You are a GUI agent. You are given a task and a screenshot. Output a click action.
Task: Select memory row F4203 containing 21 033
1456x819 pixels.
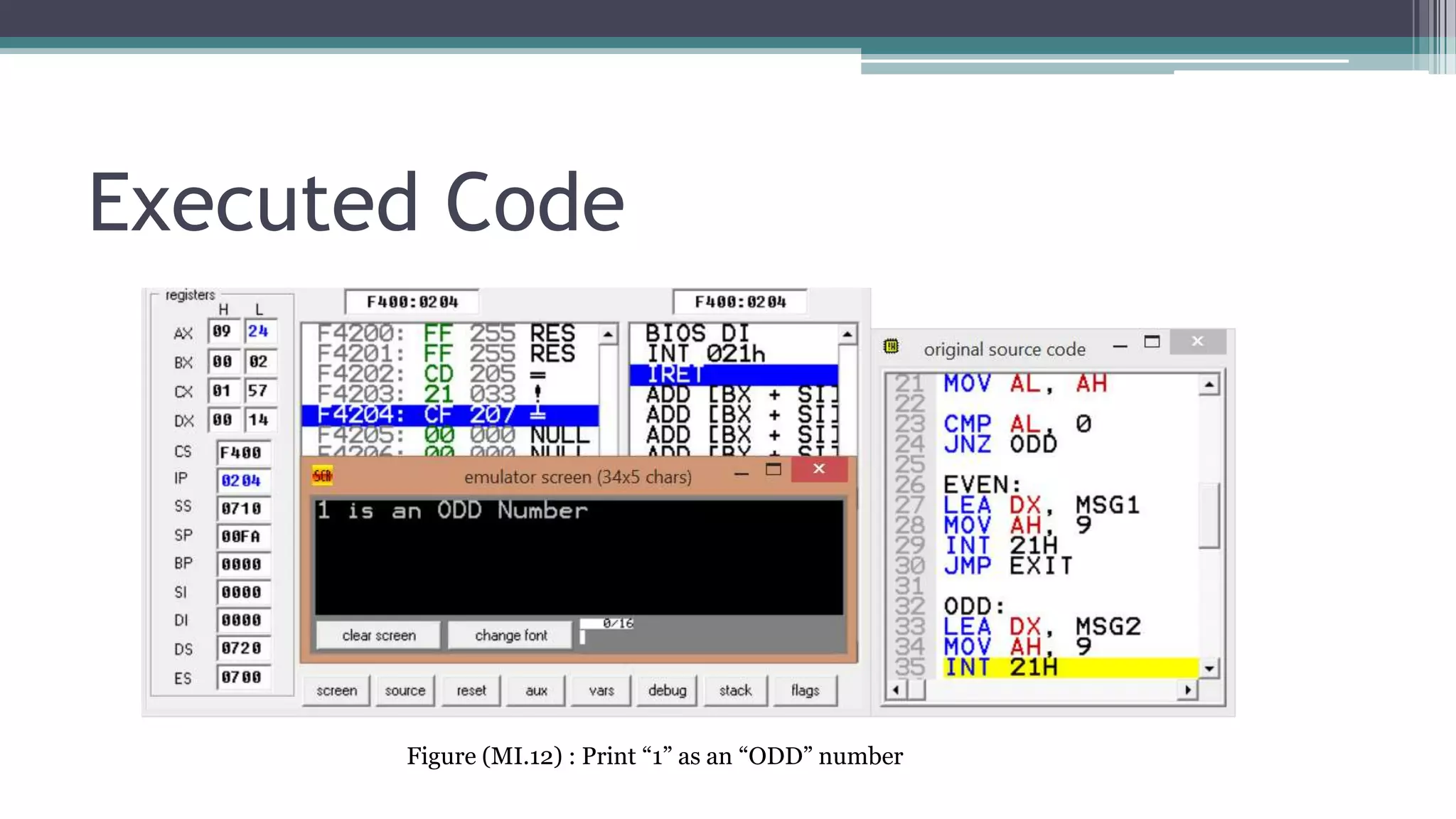point(450,394)
